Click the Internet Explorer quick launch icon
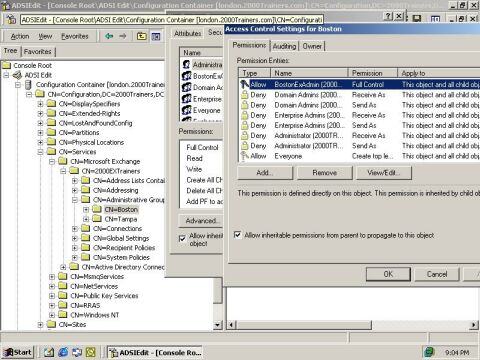 [x=63, y=352]
